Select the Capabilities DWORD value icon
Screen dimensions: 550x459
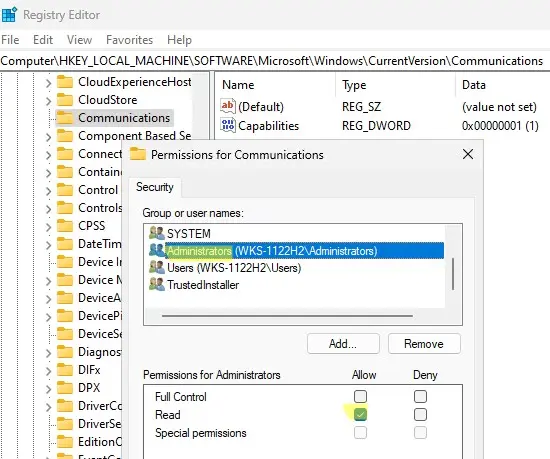228,125
